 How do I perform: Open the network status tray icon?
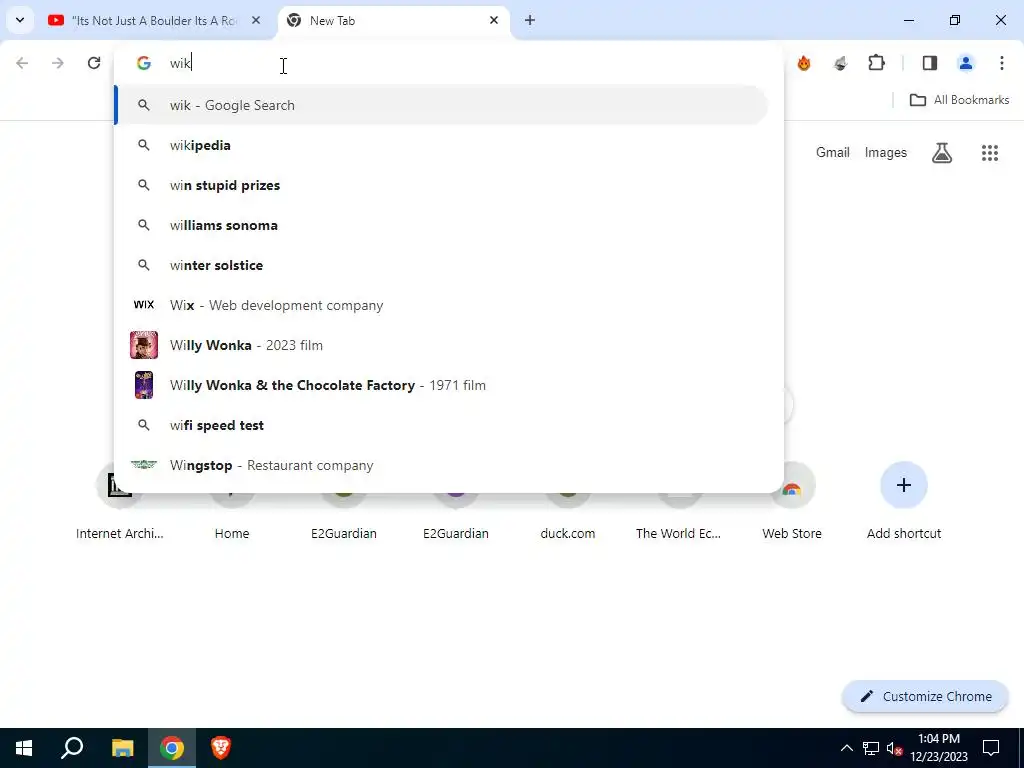[x=871, y=748]
